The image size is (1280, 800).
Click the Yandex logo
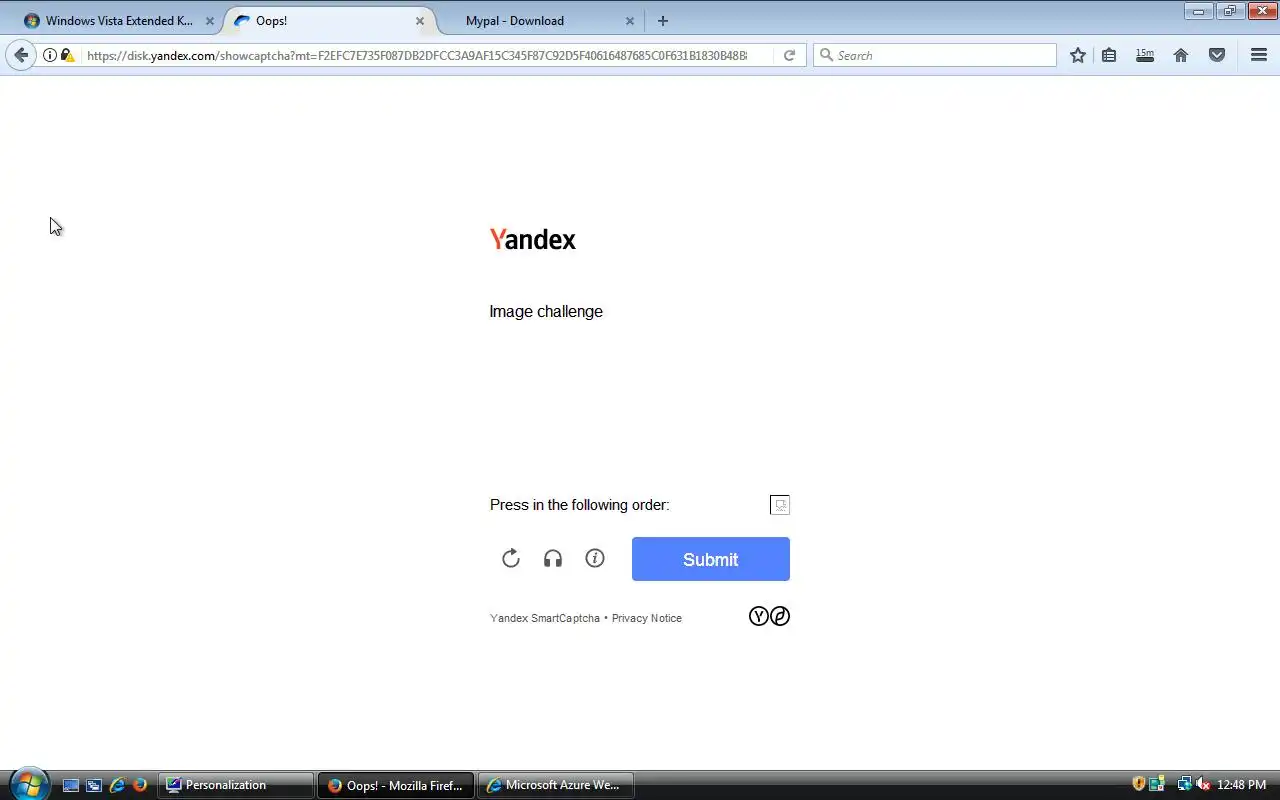point(533,239)
